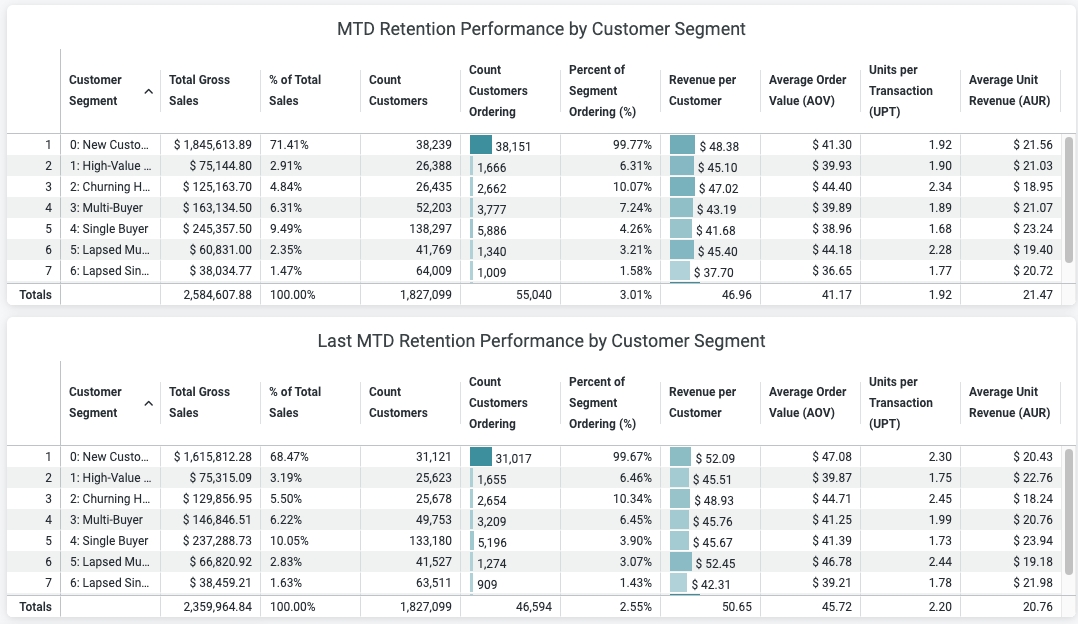Sort the top table by Total Gross Sales
The width and height of the screenshot is (1078, 624).
(199, 90)
